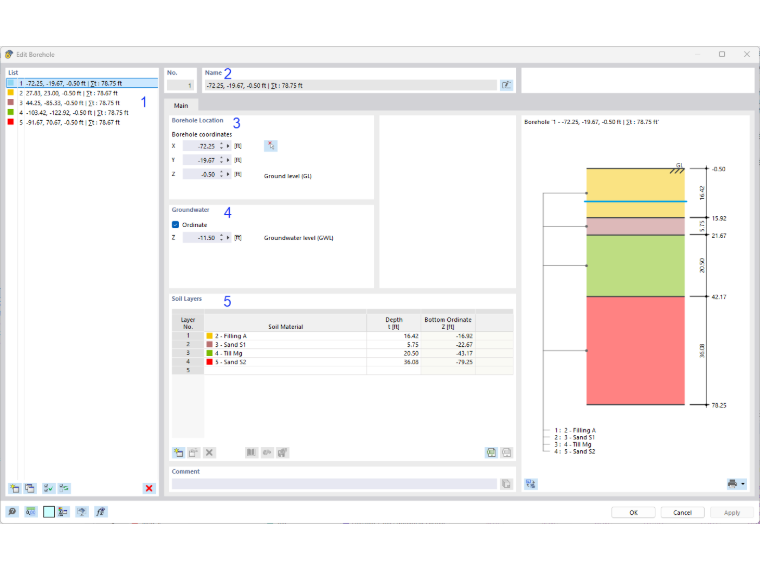760x570 pixels.
Task: Click the Apply button
Action: pyautogui.click(x=732, y=512)
